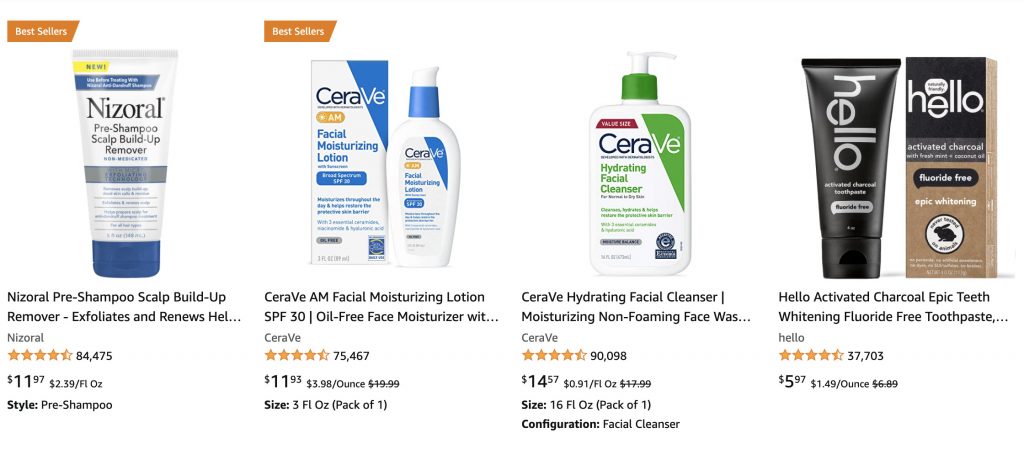Click the CeraVe Hydrating Facial Cleanser title
The width and height of the screenshot is (1024, 454).
[x=636, y=307]
